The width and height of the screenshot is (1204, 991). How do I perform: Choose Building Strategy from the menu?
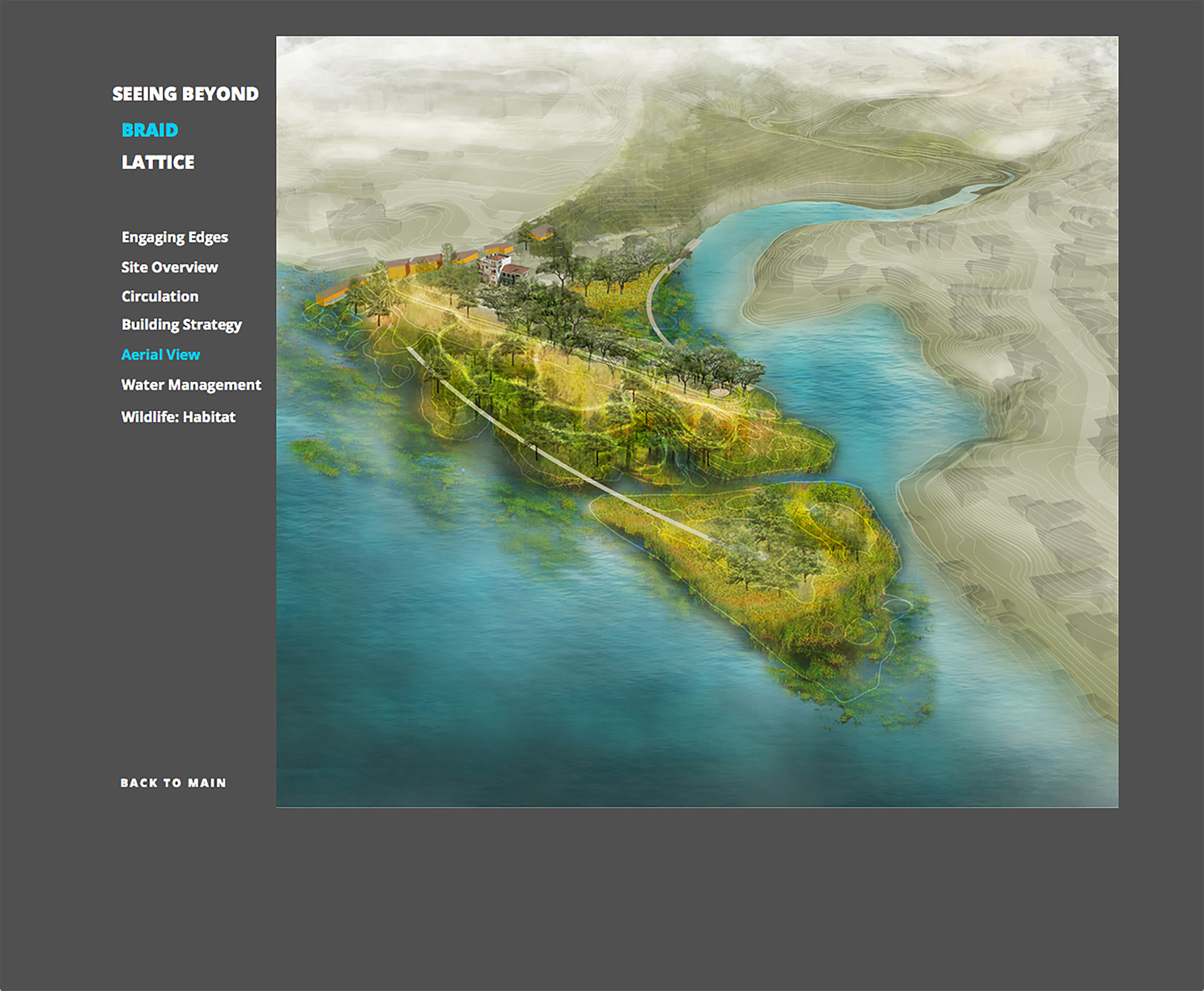pos(181,325)
